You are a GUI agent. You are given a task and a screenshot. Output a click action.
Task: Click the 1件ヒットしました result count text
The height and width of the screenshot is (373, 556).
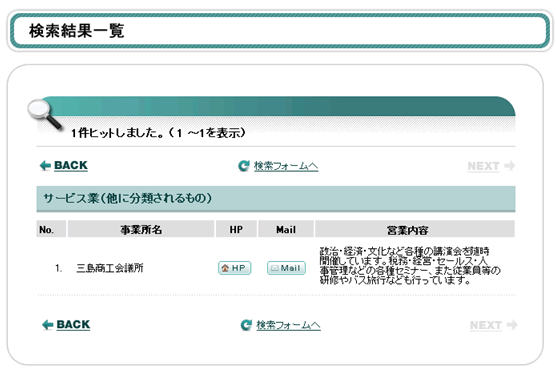(x=158, y=133)
